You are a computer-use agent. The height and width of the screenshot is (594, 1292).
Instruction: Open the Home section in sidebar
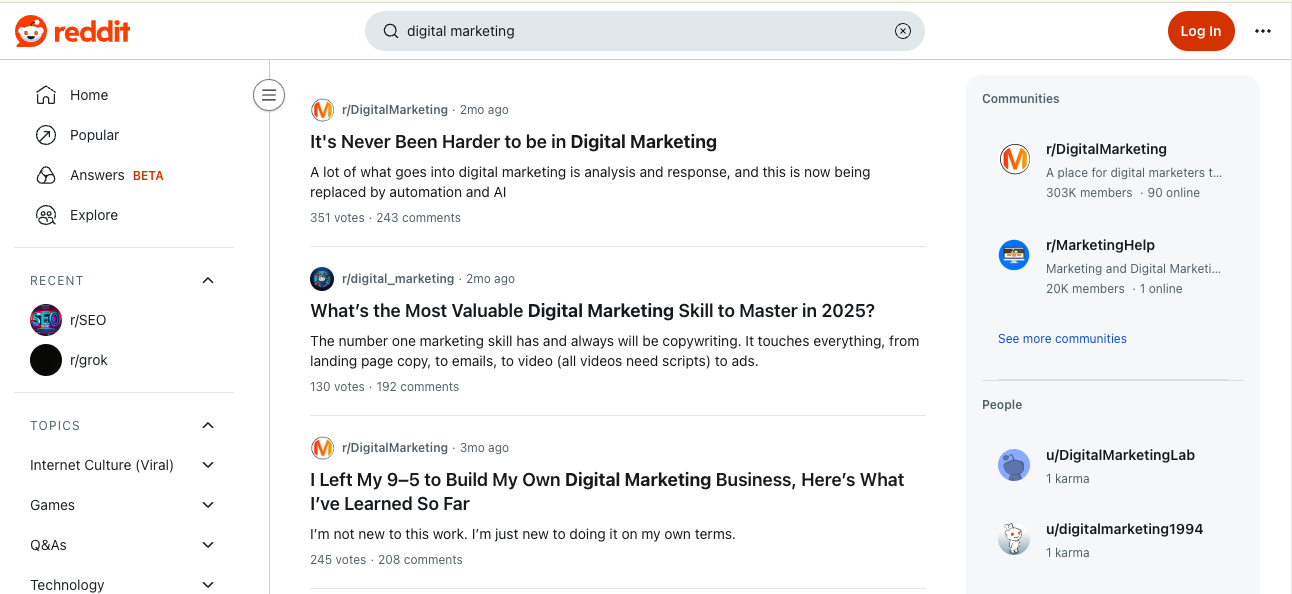[x=89, y=94]
